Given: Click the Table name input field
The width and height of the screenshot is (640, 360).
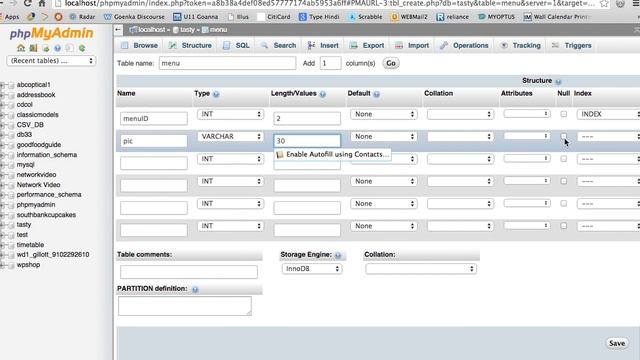Looking at the screenshot, I should coord(227,63).
